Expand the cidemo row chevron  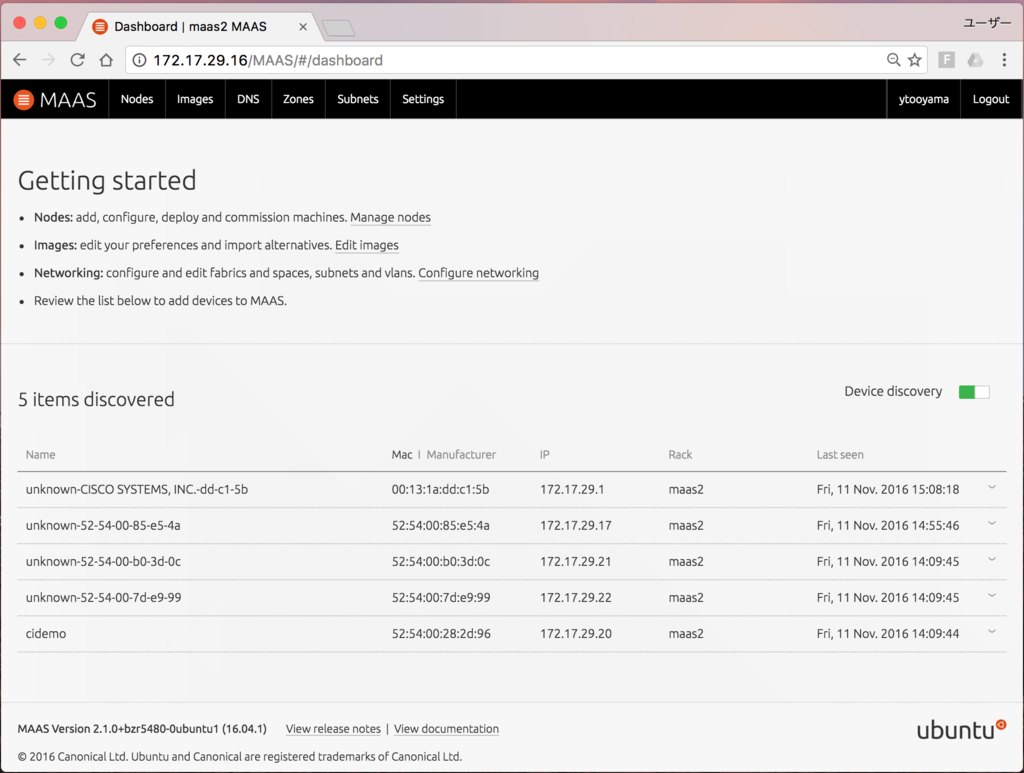(x=992, y=631)
